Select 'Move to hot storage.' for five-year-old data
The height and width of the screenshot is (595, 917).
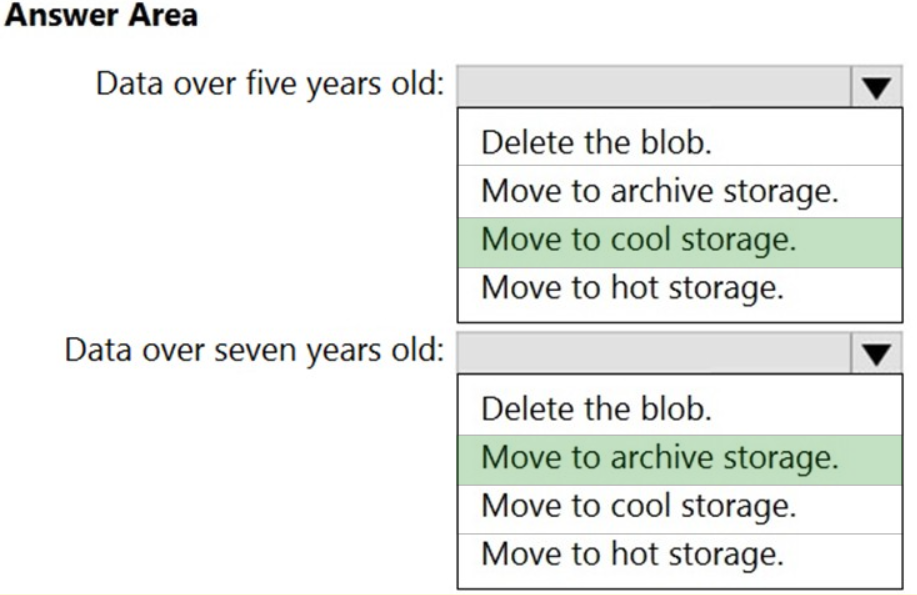[x=632, y=288]
